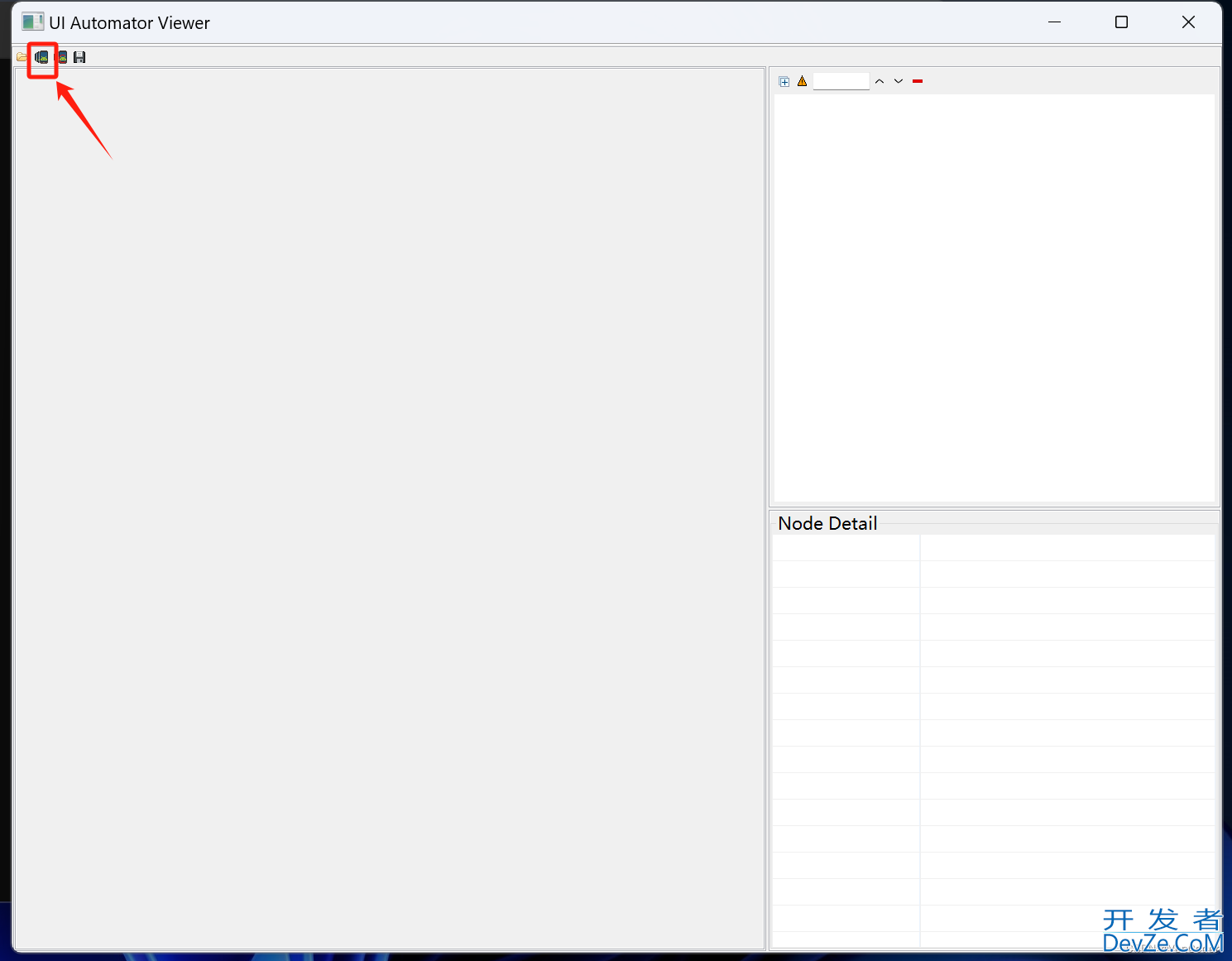Focus the hierarchy search text field

coord(841,81)
